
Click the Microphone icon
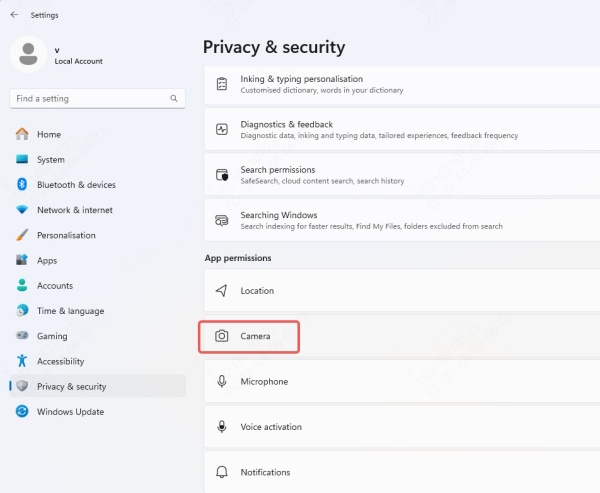222,381
